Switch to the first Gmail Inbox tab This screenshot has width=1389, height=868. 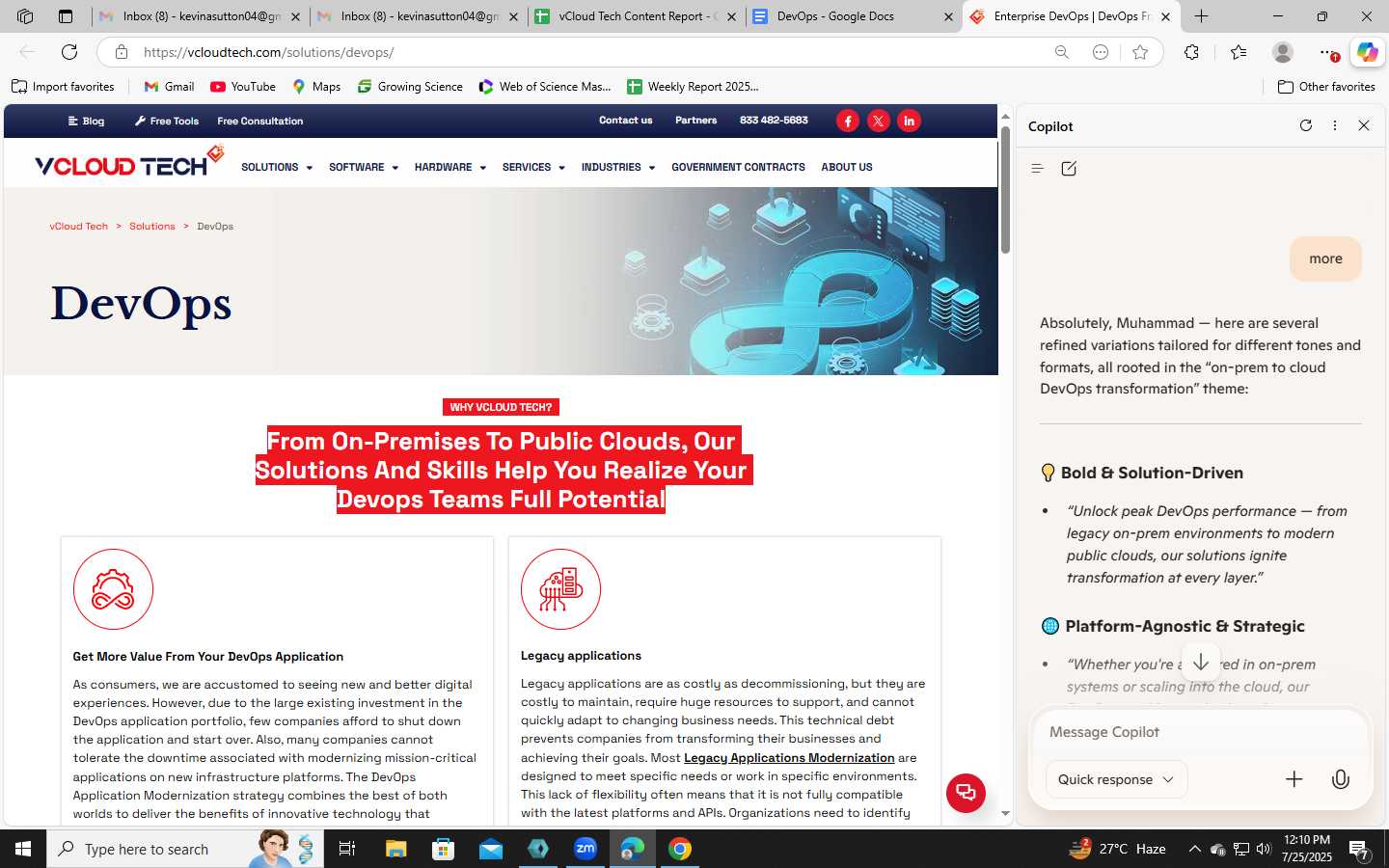tap(201, 16)
